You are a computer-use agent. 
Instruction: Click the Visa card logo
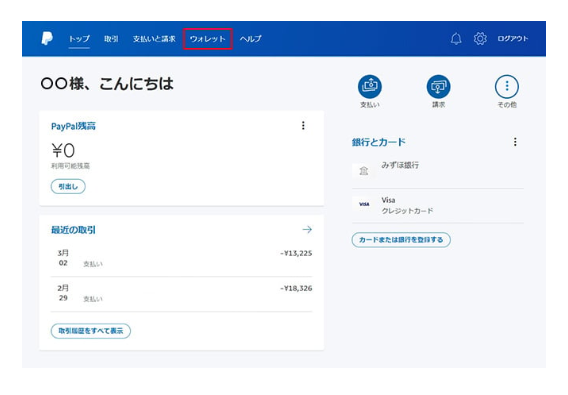[x=364, y=204]
